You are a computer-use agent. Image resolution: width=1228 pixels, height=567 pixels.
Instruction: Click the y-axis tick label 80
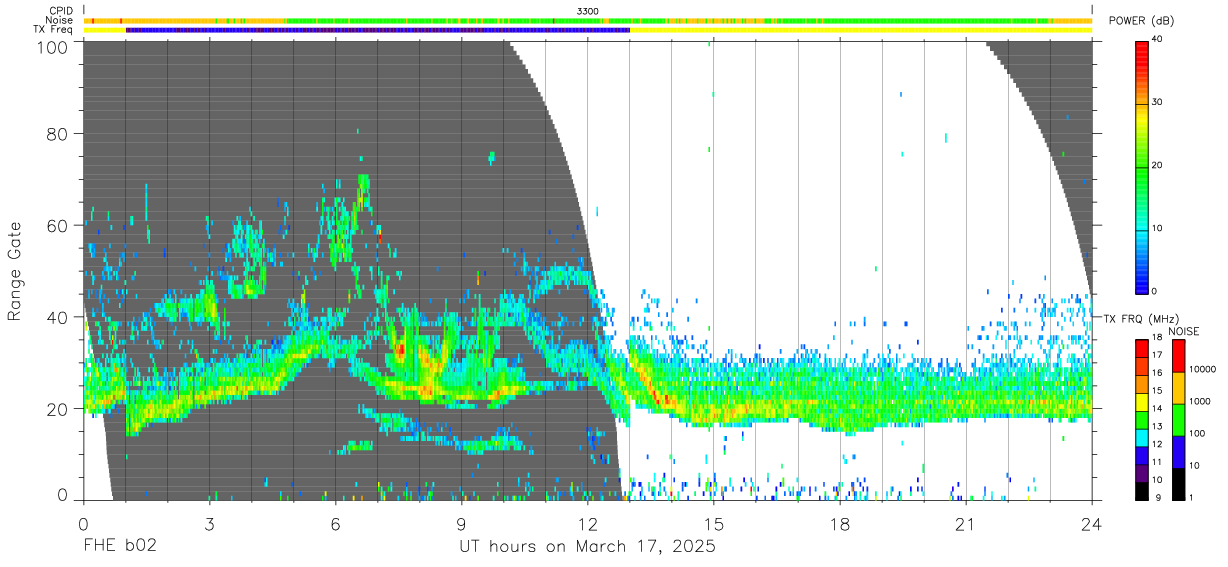pos(58,133)
